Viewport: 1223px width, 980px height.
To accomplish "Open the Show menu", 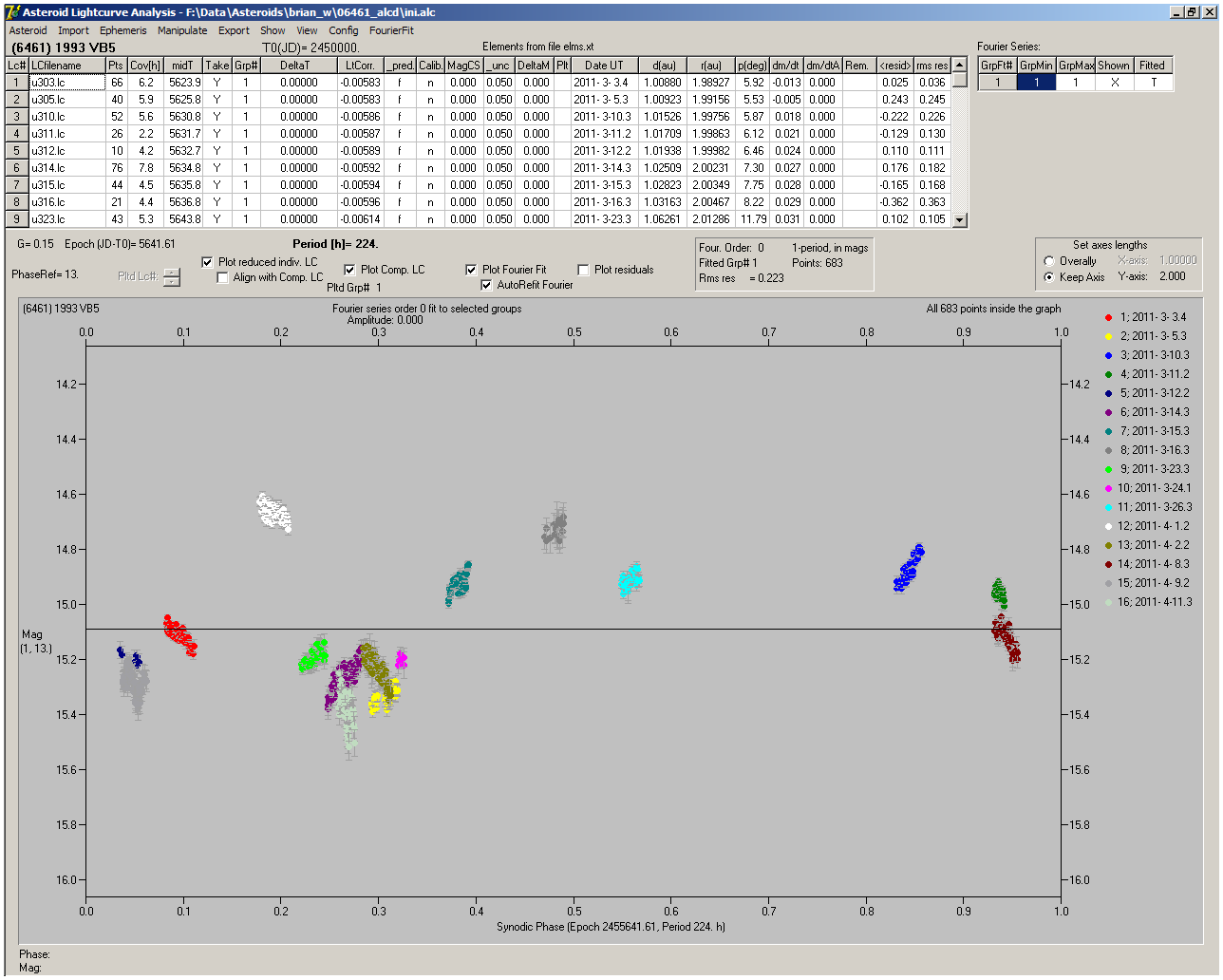I will tap(273, 30).
